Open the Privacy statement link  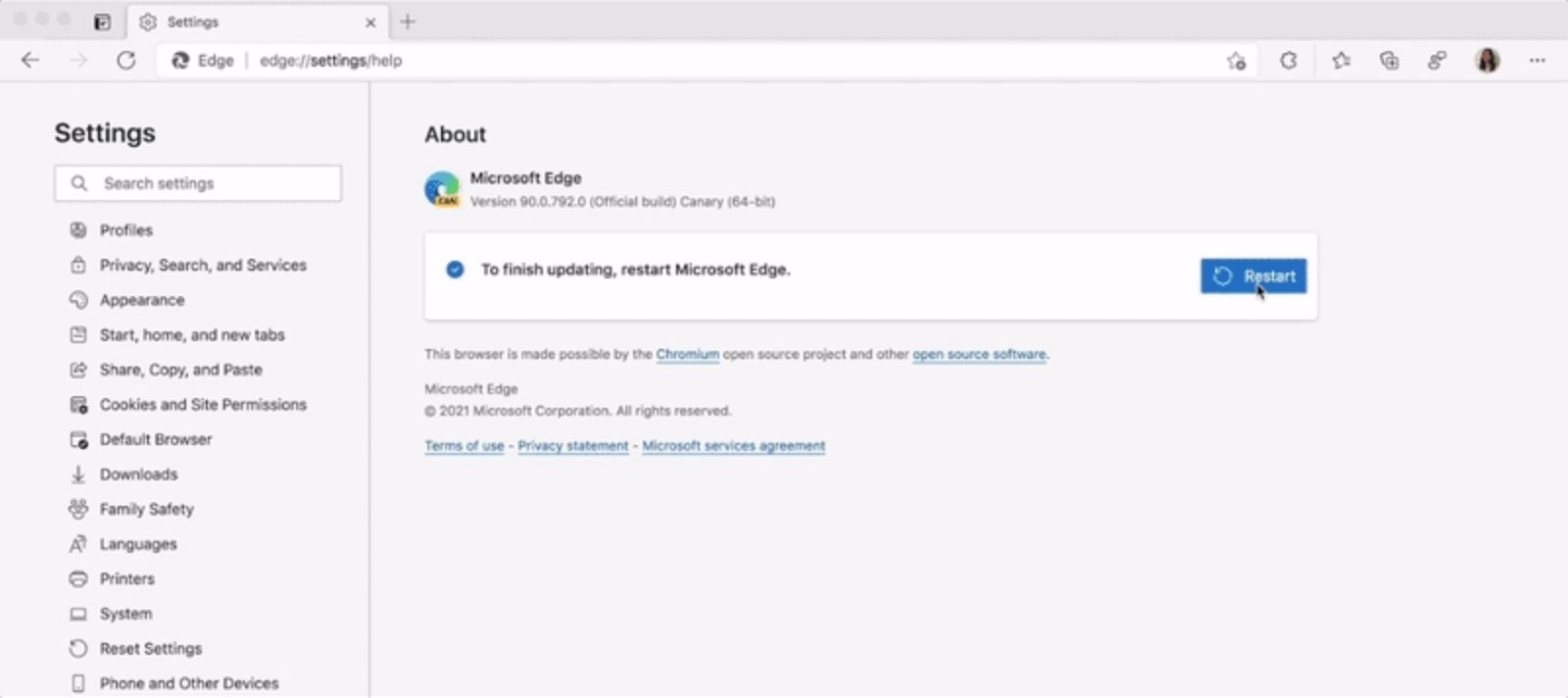coord(573,445)
